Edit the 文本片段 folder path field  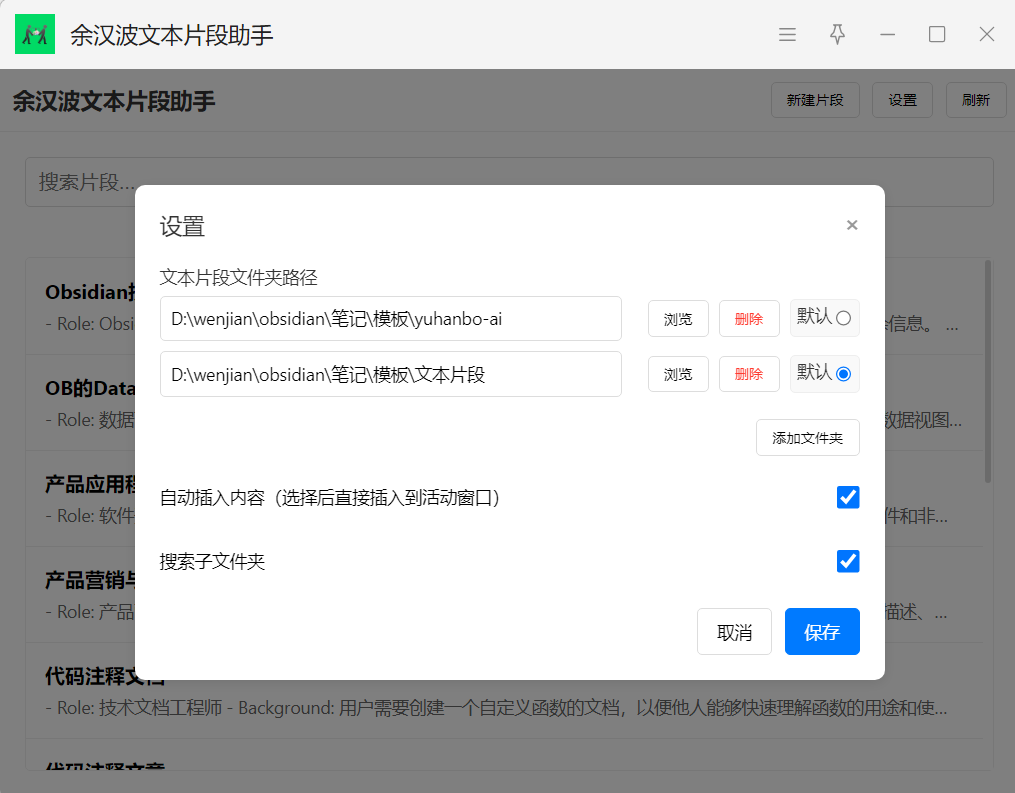[x=390, y=374]
